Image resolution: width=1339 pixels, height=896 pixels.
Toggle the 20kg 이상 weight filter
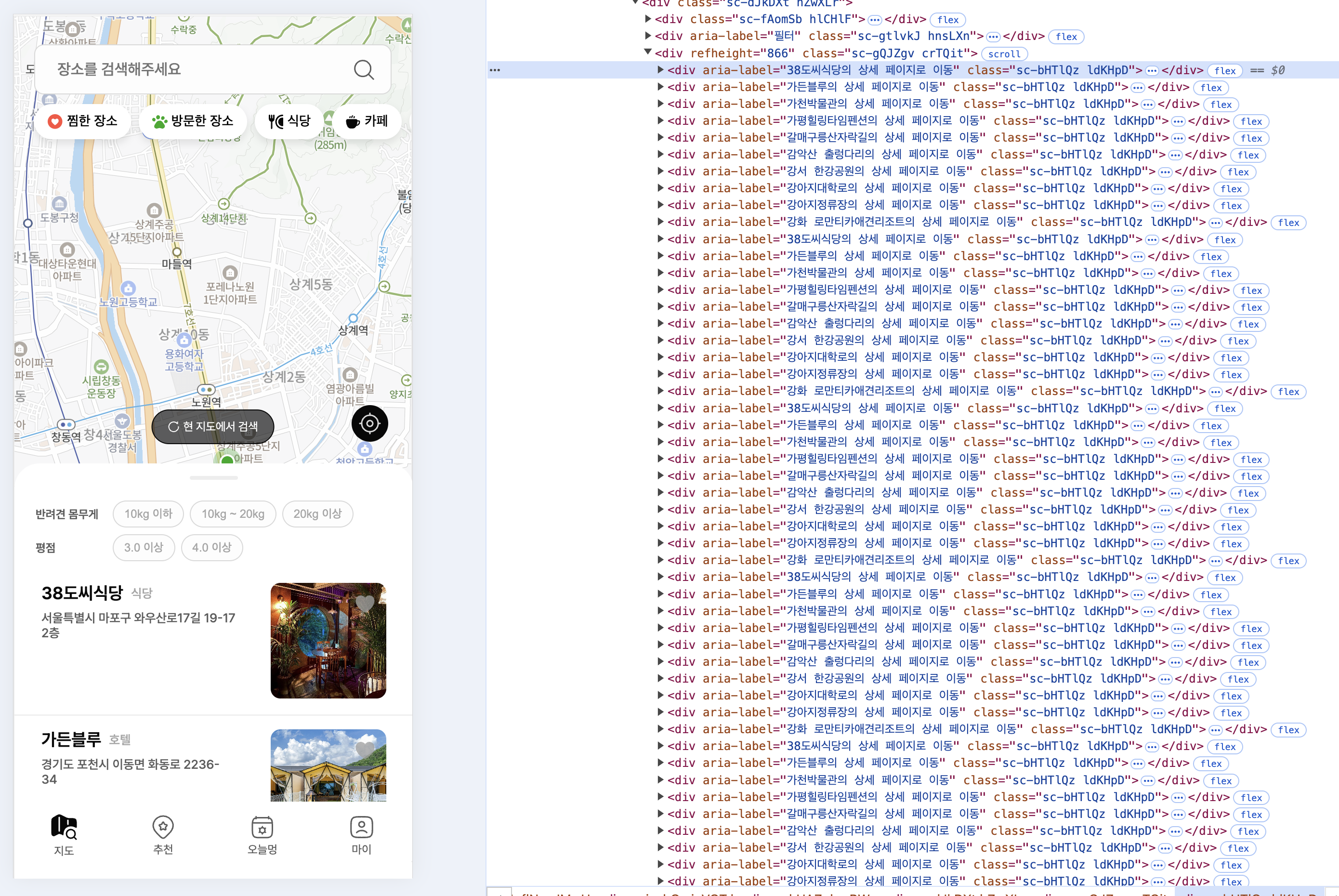(317, 514)
